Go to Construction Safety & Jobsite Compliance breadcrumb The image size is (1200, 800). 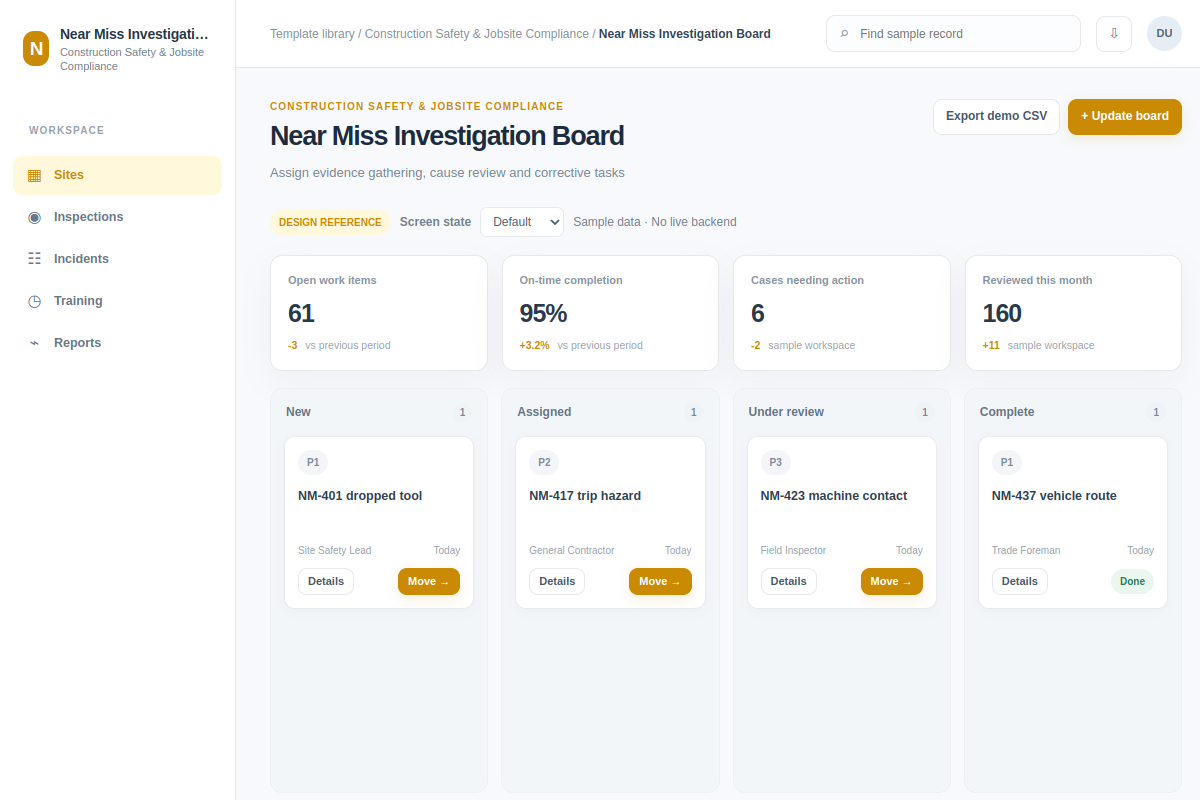pos(477,34)
